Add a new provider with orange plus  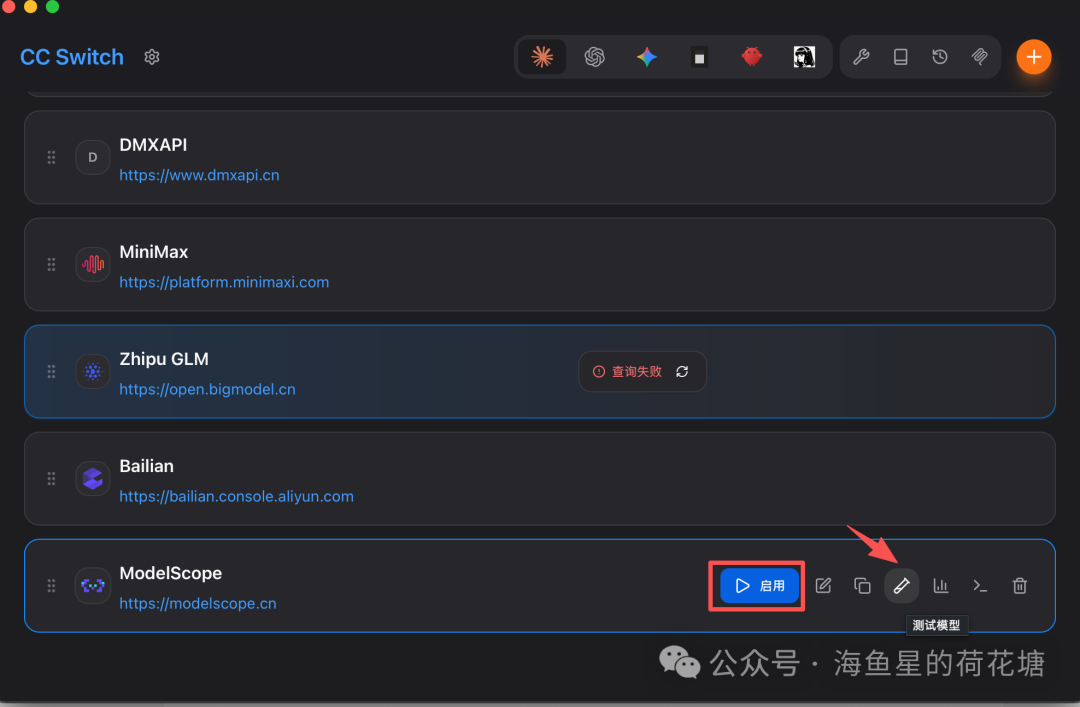click(1033, 57)
